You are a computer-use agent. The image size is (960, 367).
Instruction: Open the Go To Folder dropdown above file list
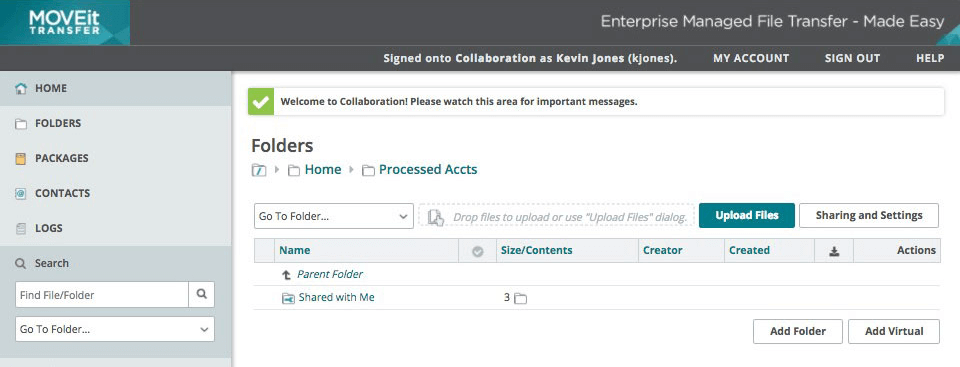[x=334, y=216]
